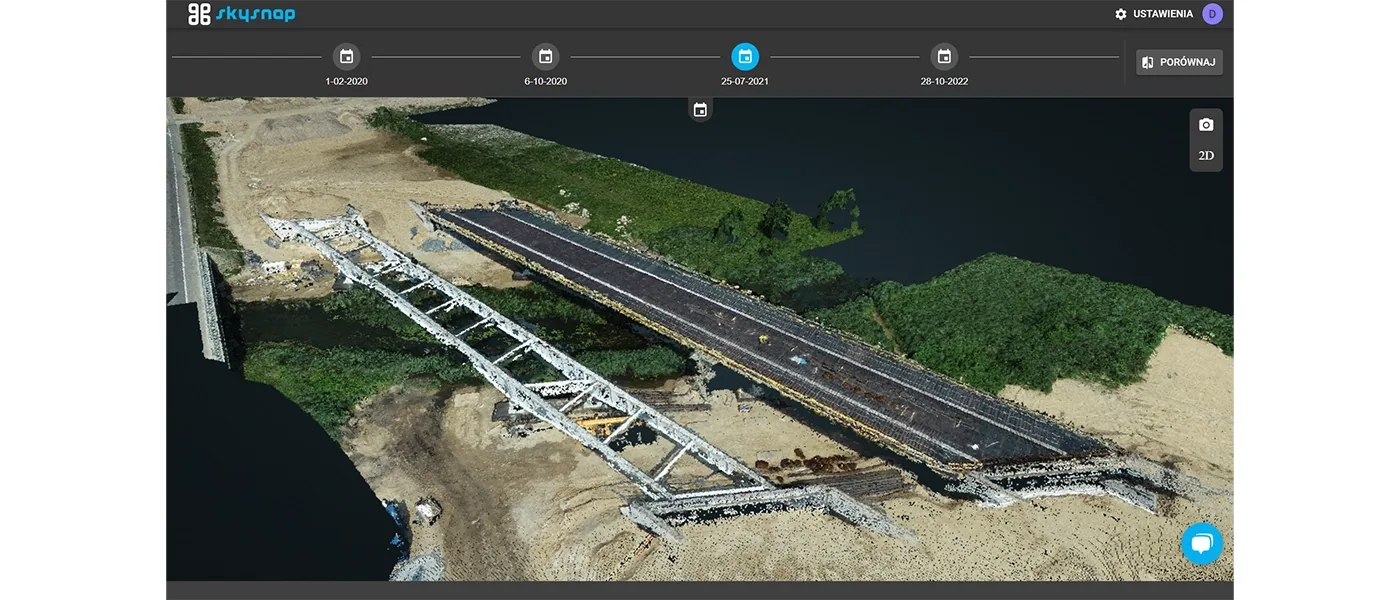
Task: Open Ustawienia settings
Action: [x=1154, y=14]
